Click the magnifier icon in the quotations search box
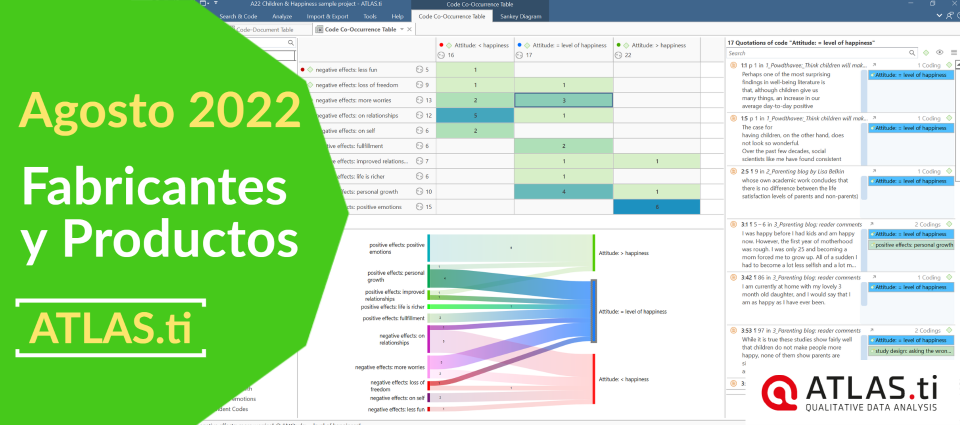This screenshot has width=960, height=425. coord(912,53)
